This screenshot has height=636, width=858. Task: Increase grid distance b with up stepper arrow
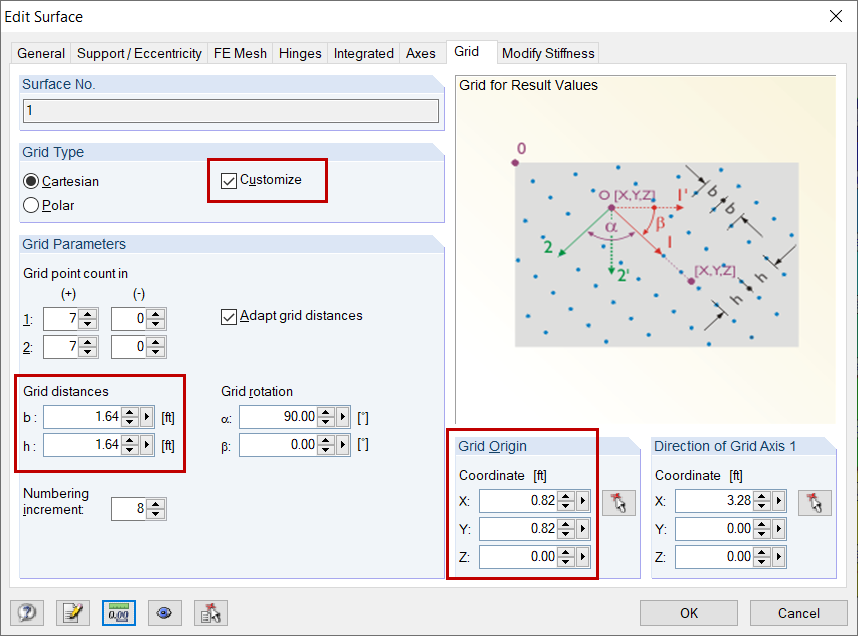[129, 412]
